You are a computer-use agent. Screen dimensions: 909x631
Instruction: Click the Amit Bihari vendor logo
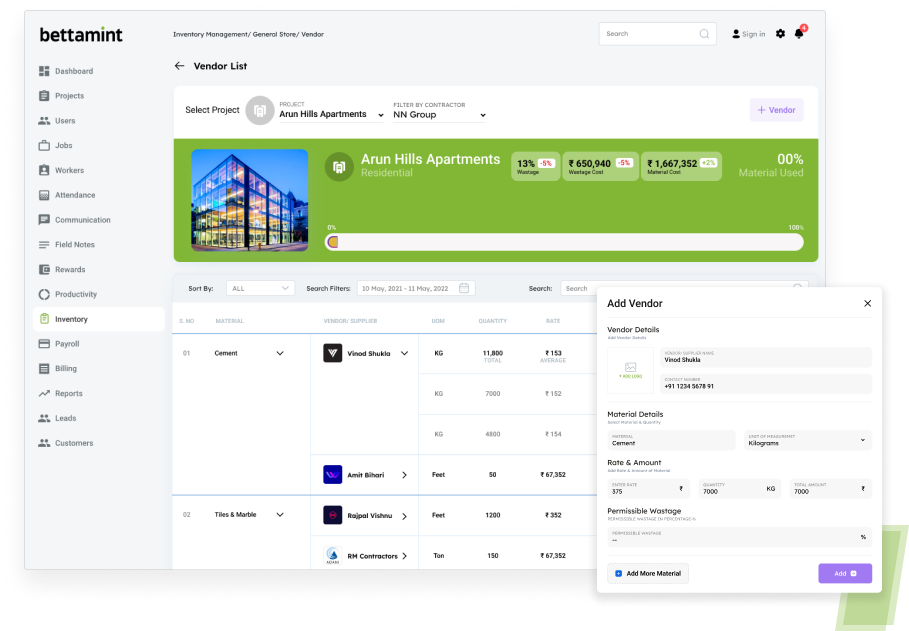coord(333,475)
